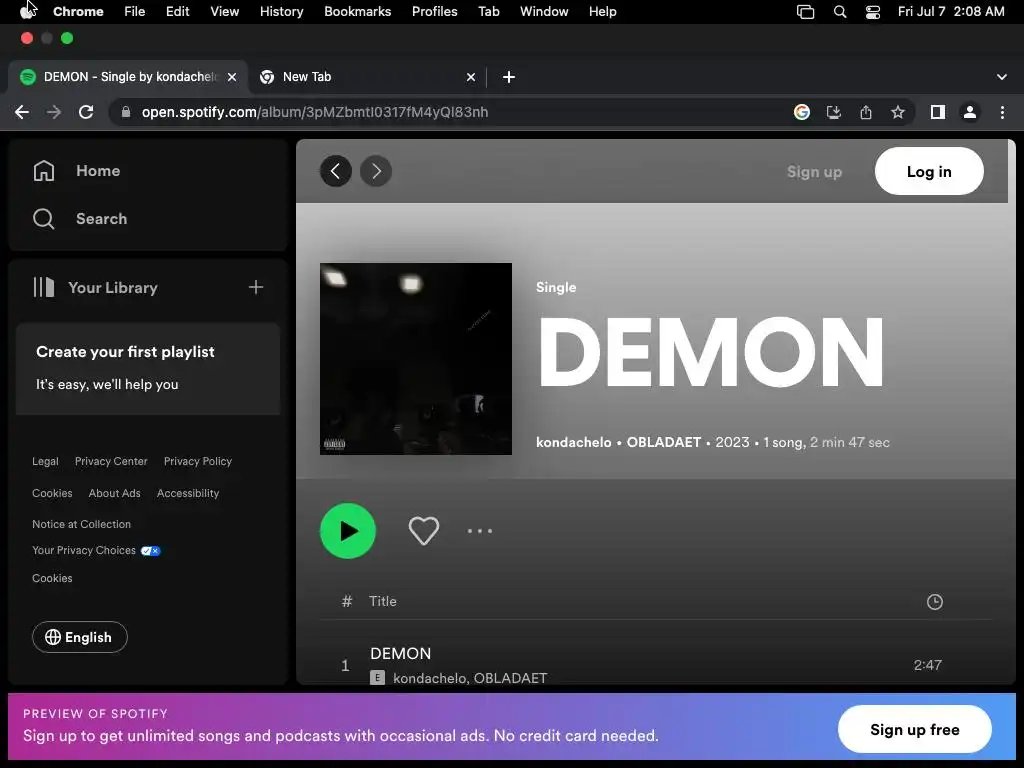The height and width of the screenshot is (768, 1024).
Task: Save DEMON to library with heart icon
Action: pos(424,531)
